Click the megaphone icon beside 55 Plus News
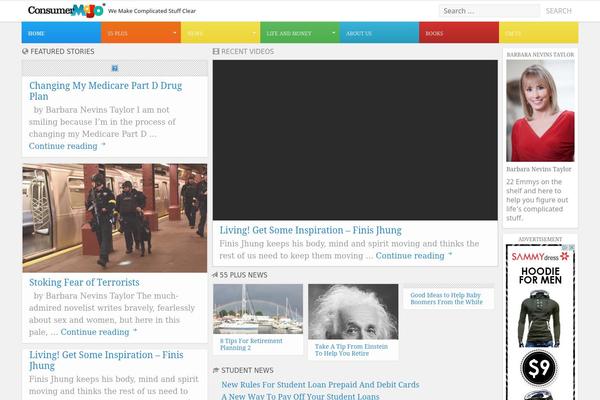The height and width of the screenshot is (400, 600). pyautogui.click(x=215, y=275)
